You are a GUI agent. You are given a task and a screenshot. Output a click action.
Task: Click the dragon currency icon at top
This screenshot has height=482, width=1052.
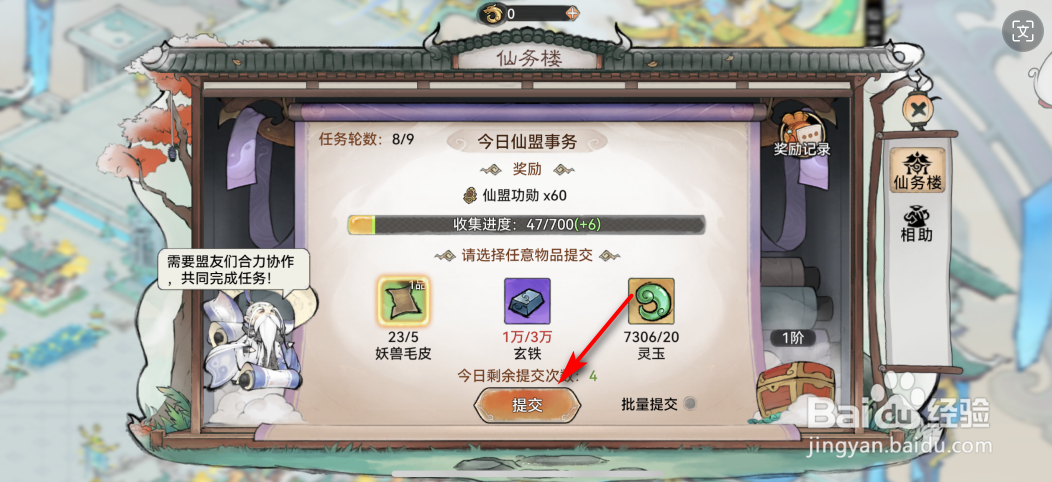pyautogui.click(x=492, y=13)
